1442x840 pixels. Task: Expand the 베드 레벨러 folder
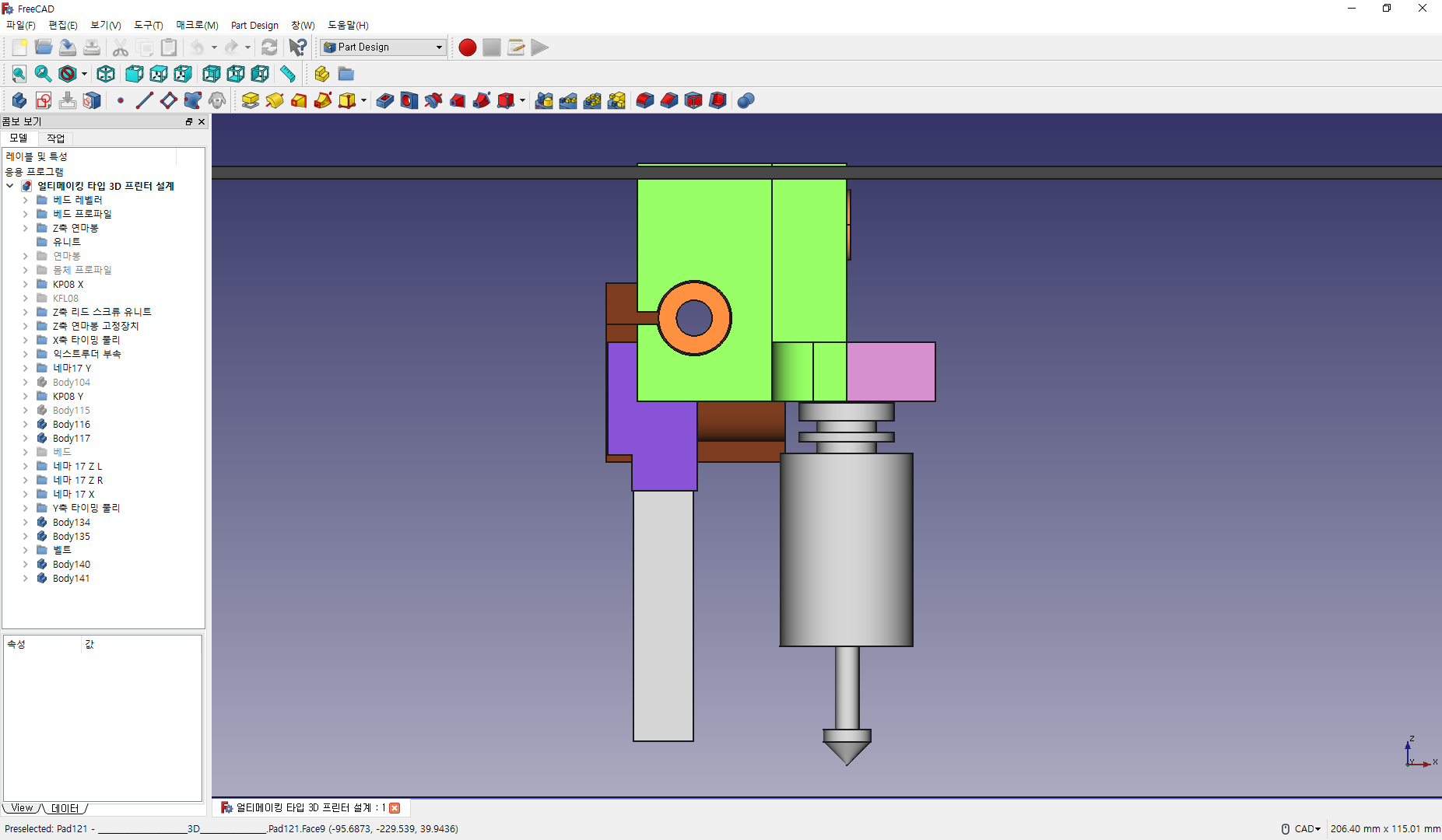[25, 200]
